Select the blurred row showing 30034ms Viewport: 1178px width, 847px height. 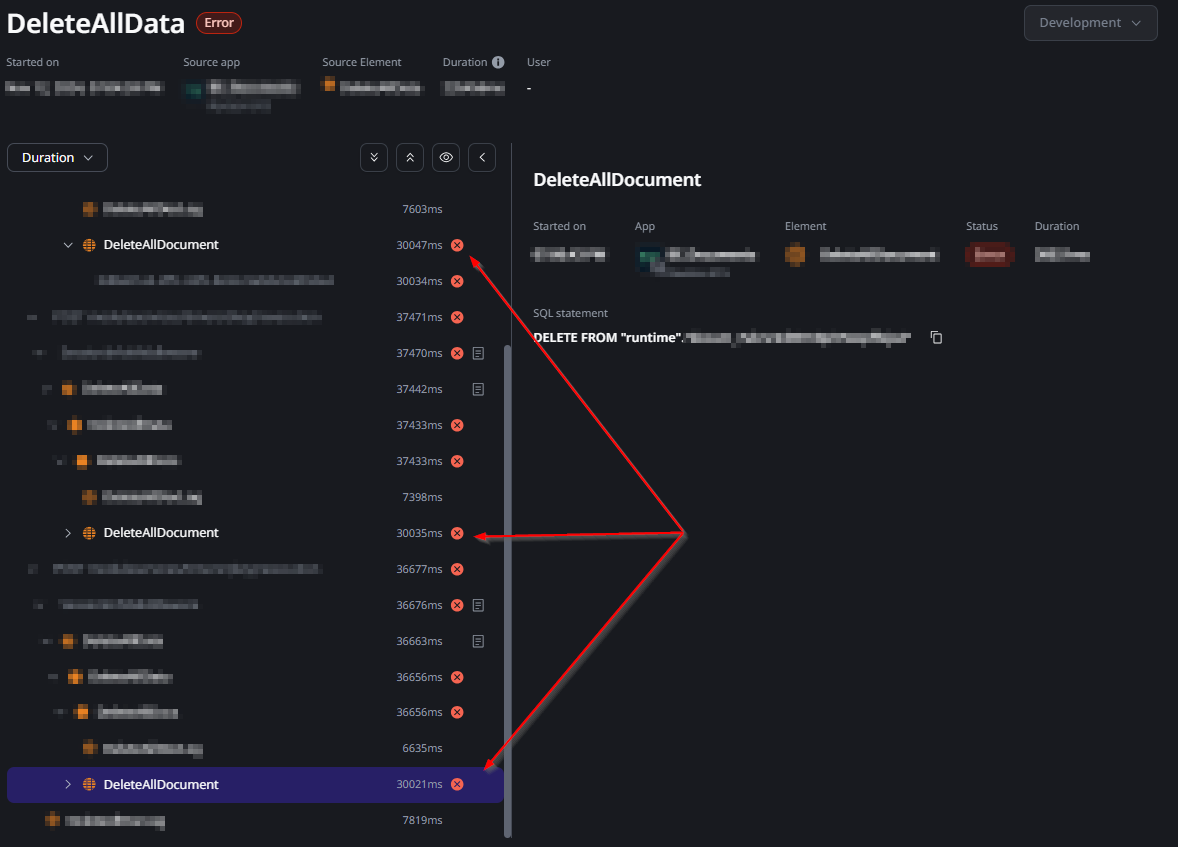pos(255,281)
